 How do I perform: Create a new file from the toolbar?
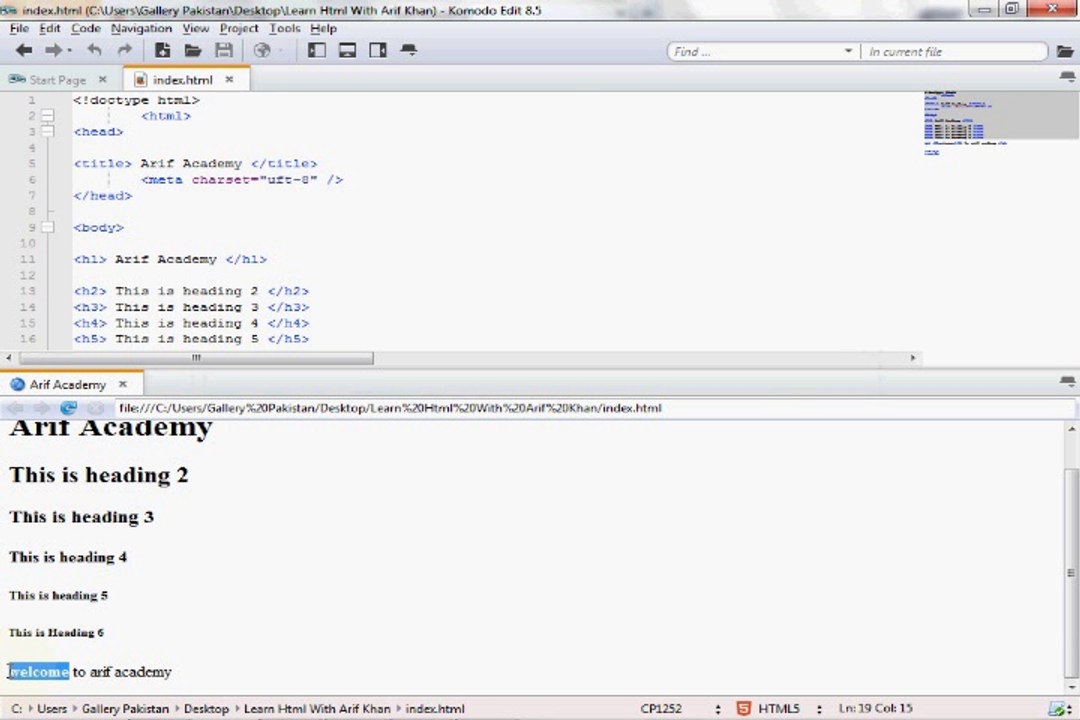pos(163,50)
